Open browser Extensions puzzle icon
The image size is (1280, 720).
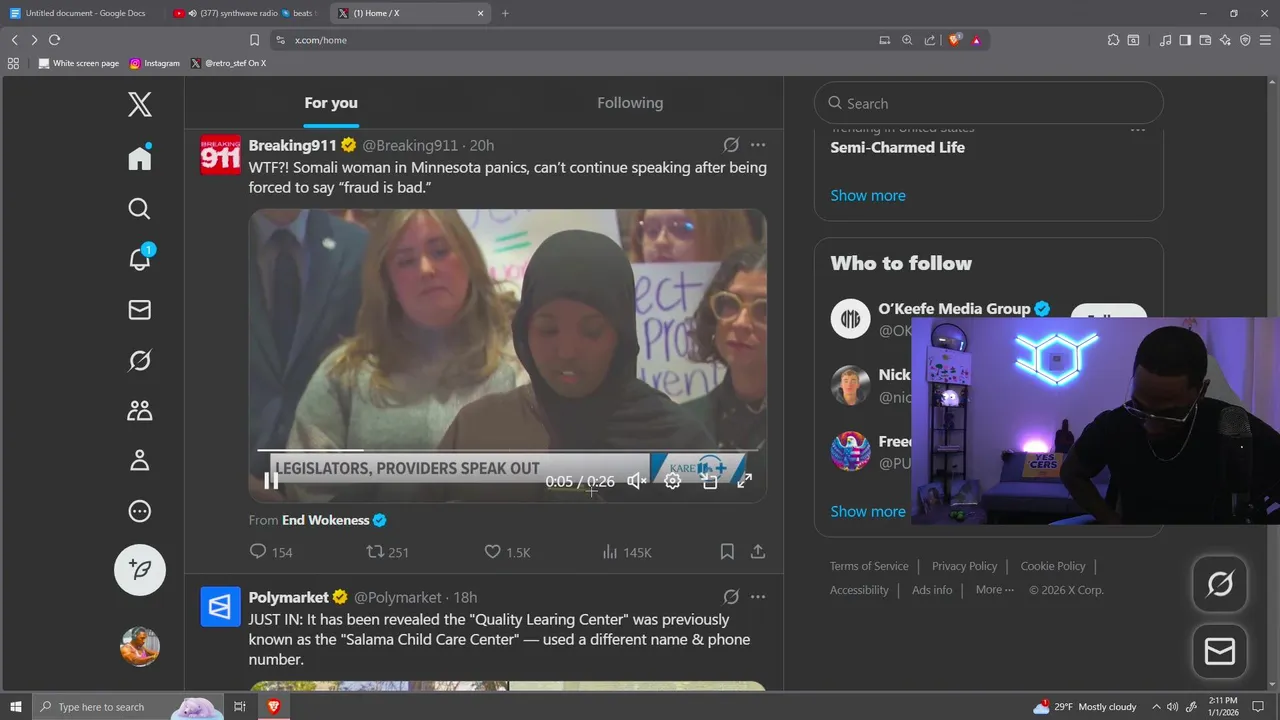tap(1113, 40)
